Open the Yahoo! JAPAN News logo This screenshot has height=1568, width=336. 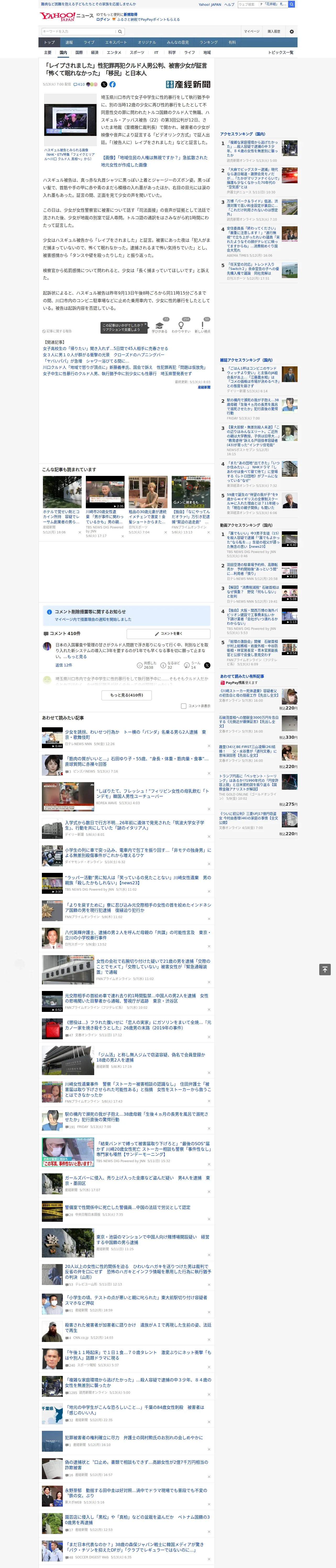(66, 16)
